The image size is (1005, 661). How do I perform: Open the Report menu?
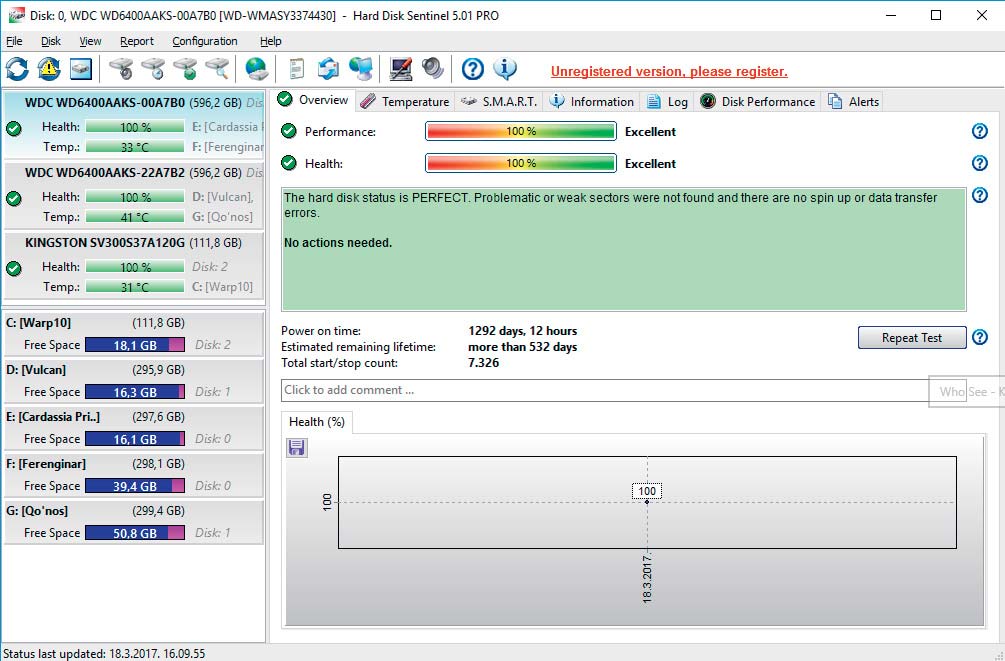click(x=137, y=41)
